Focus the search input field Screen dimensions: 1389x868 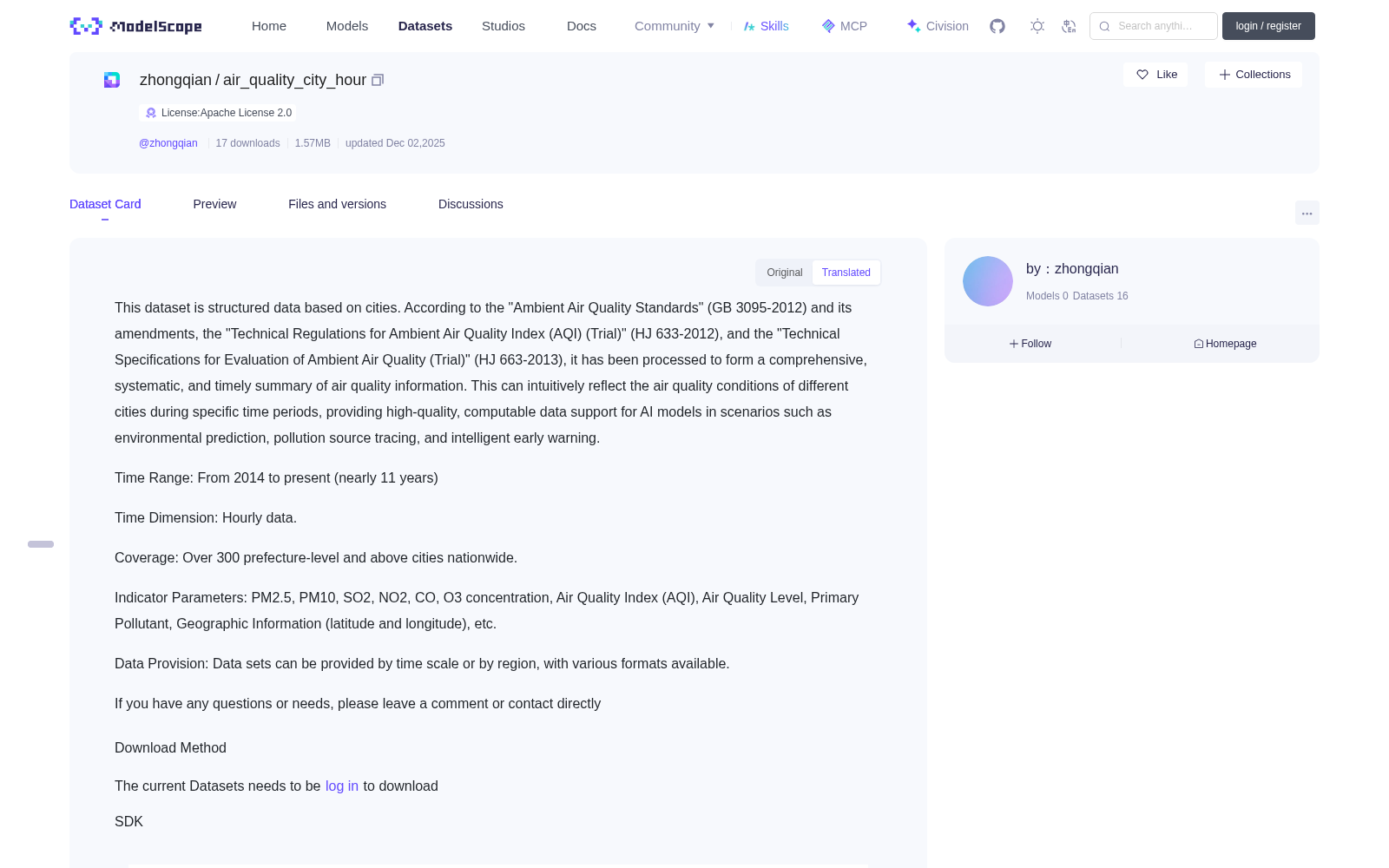click(x=1154, y=26)
